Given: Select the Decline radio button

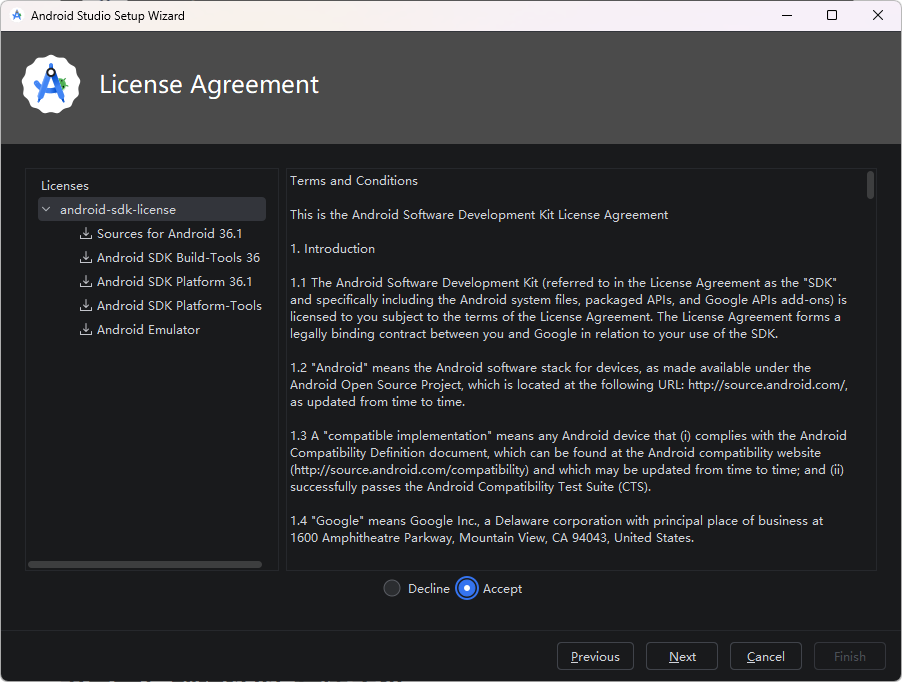Looking at the screenshot, I should tap(392, 588).
